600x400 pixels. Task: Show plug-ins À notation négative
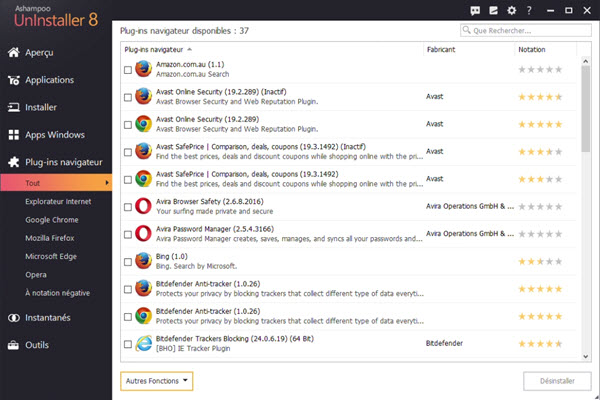[57, 293]
